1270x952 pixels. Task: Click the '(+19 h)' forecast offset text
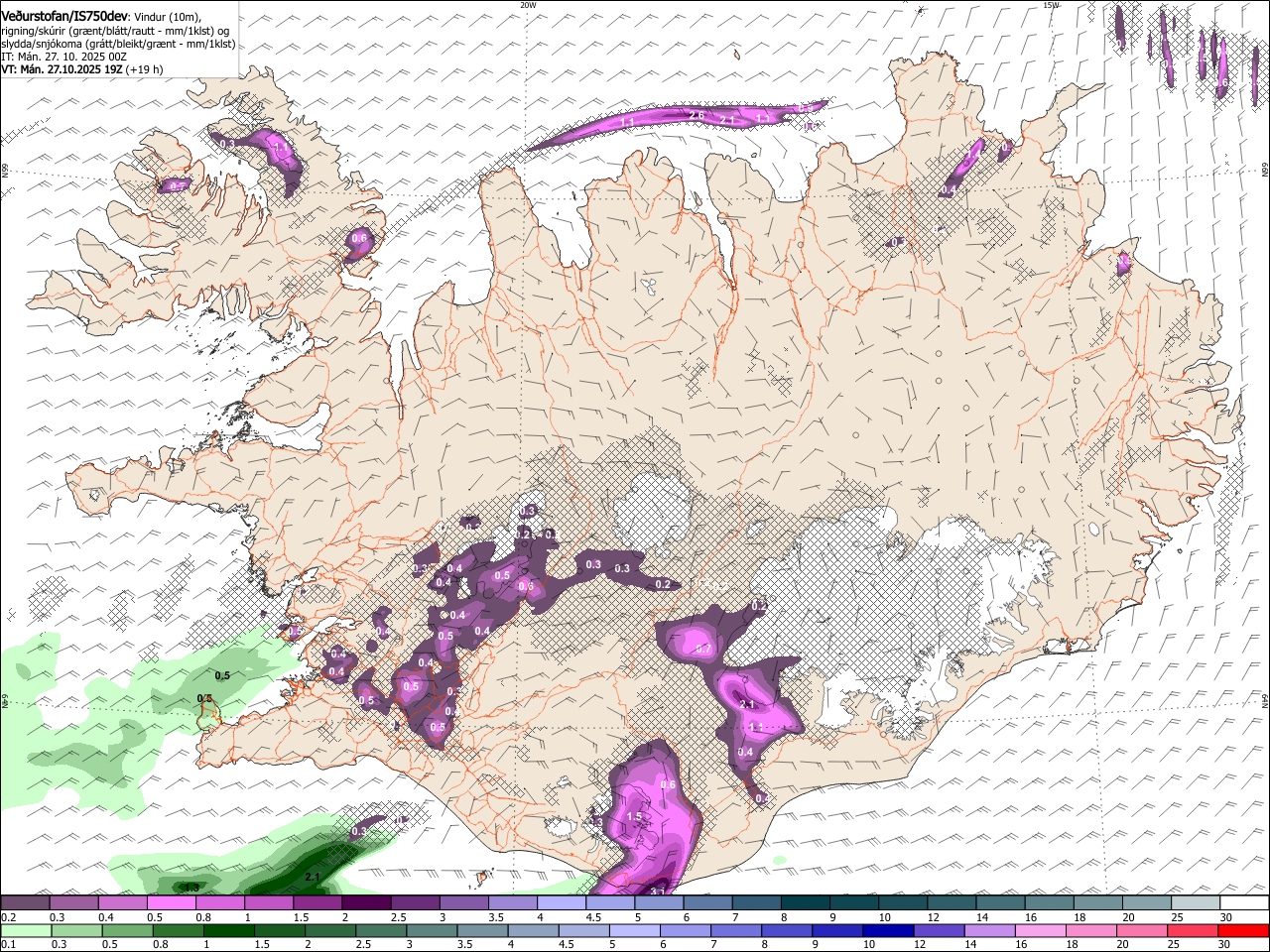click(x=145, y=69)
